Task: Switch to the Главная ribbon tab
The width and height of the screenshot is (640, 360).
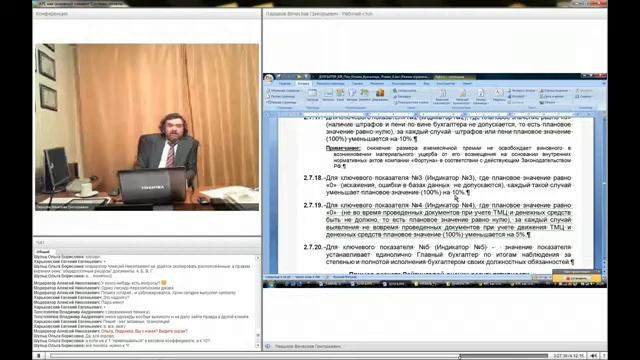Action: 284,84
